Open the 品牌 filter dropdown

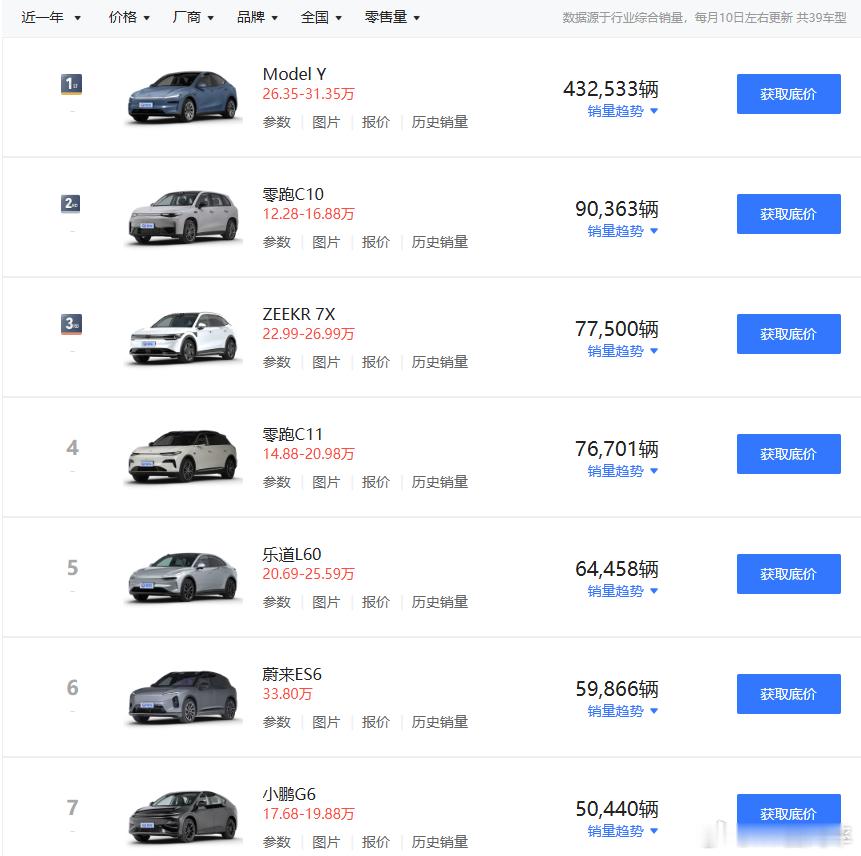pyautogui.click(x=257, y=17)
